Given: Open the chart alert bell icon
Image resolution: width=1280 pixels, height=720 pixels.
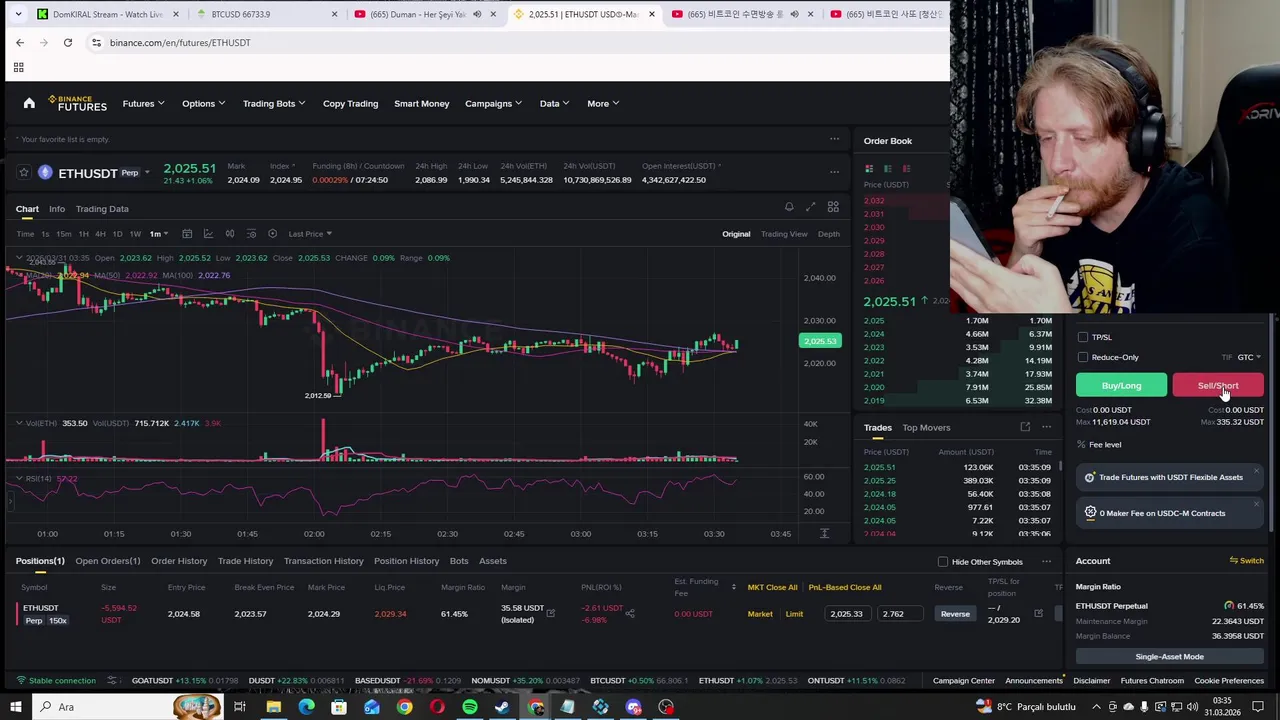Looking at the screenshot, I should point(789,207).
